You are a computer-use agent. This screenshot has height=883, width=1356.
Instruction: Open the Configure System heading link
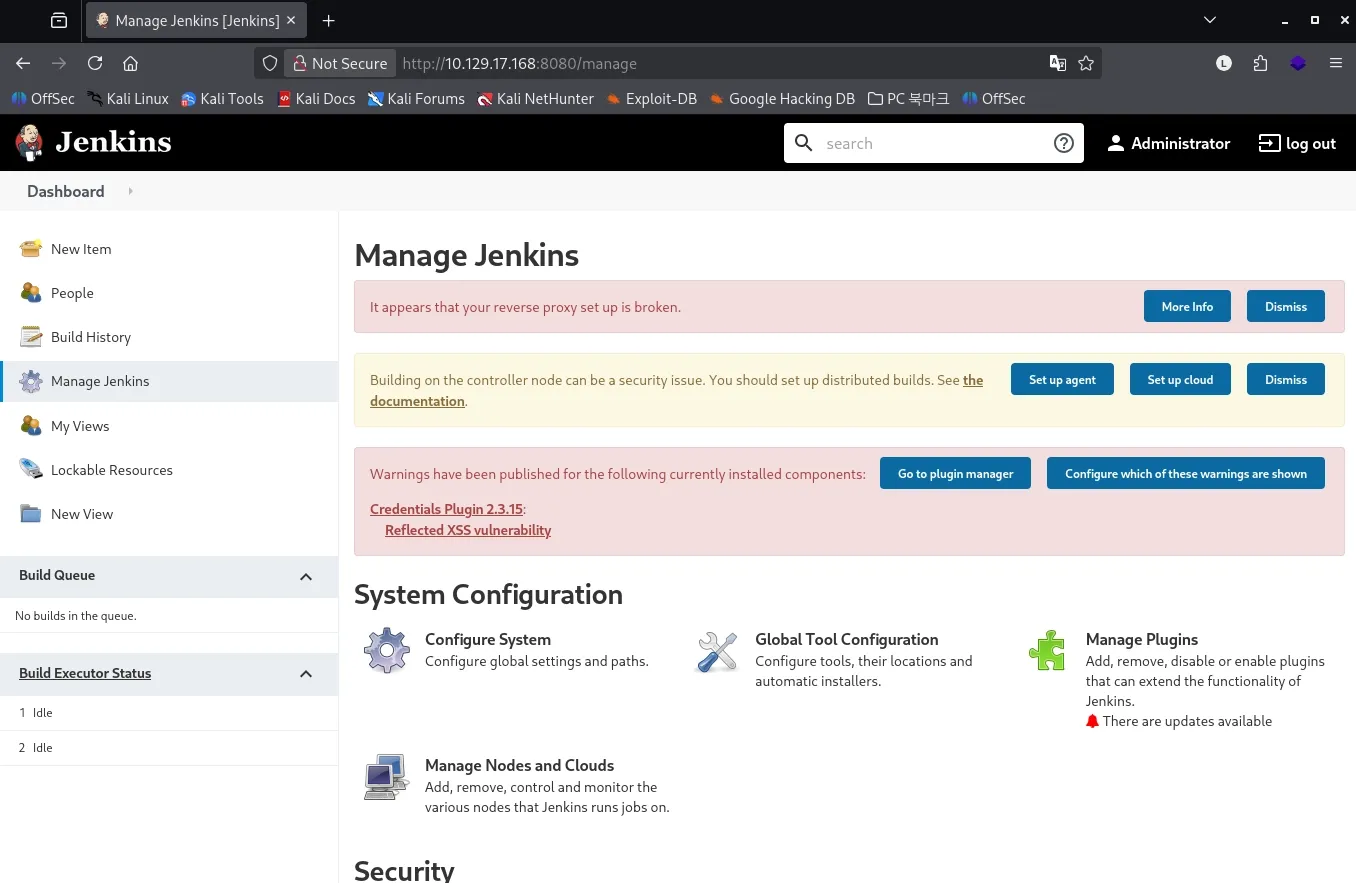[x=488, y=639]
